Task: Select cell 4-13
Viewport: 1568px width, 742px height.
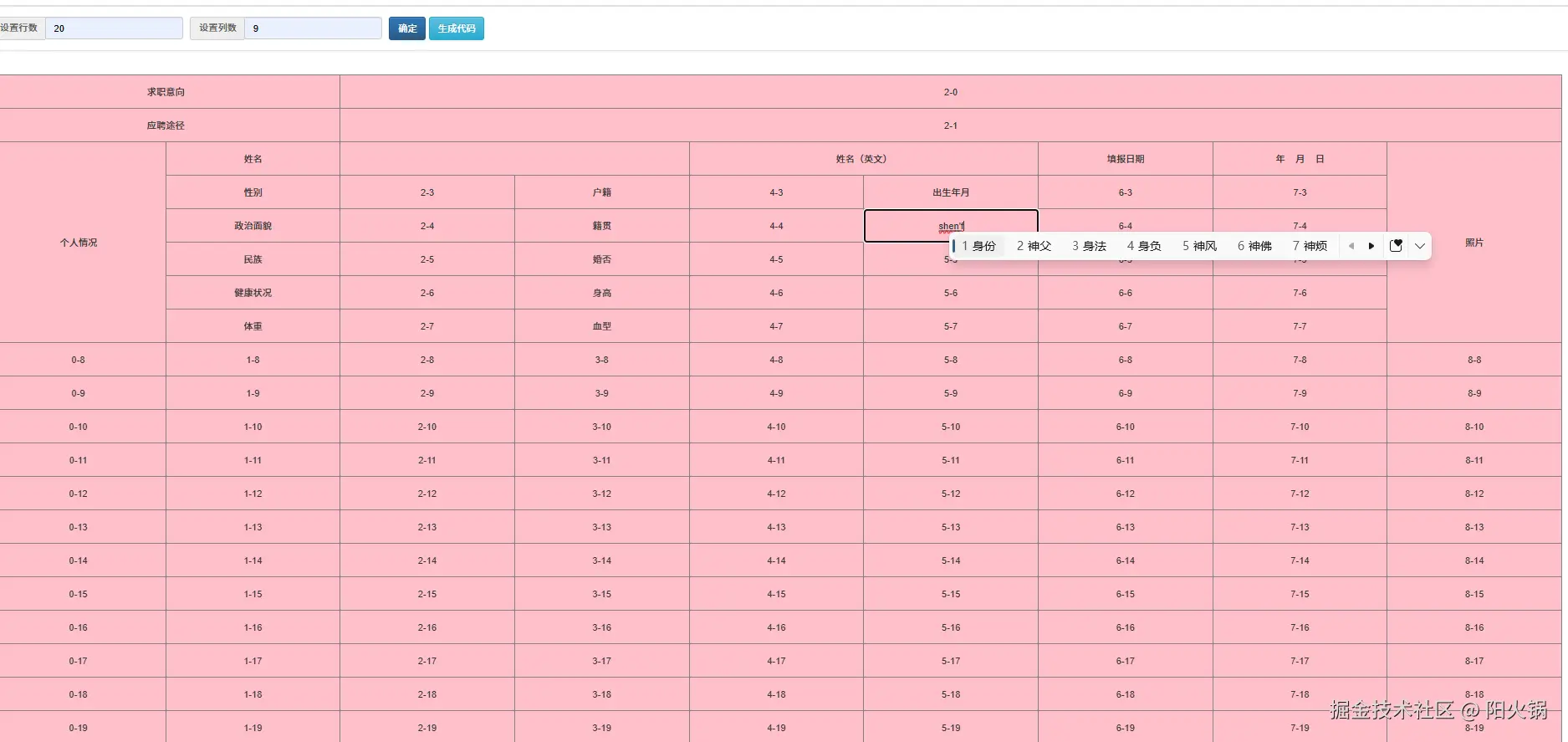Action: point(776,527)
